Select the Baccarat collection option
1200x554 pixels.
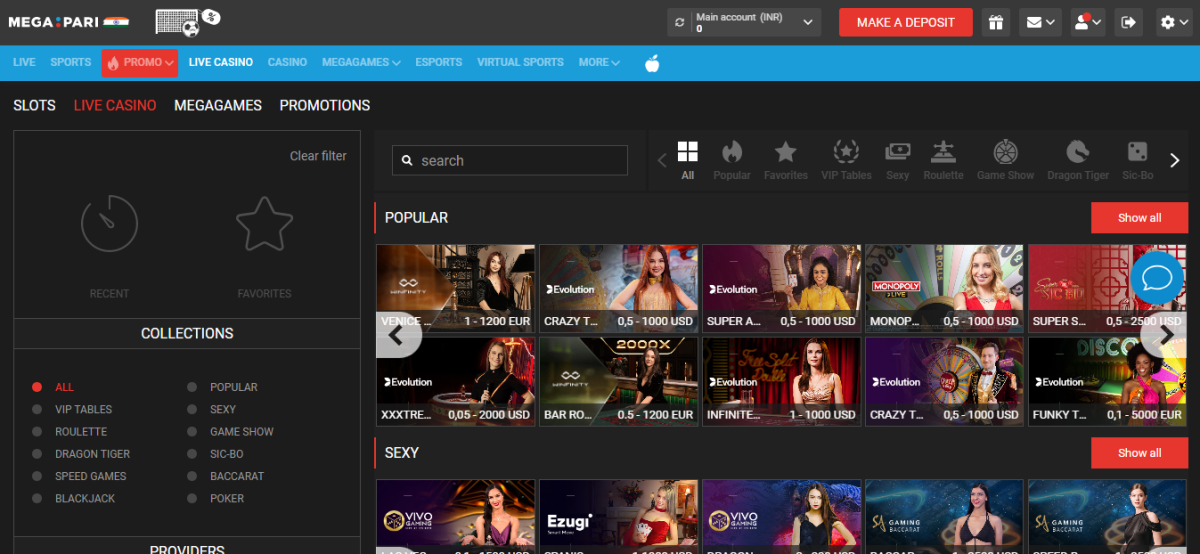236,476
